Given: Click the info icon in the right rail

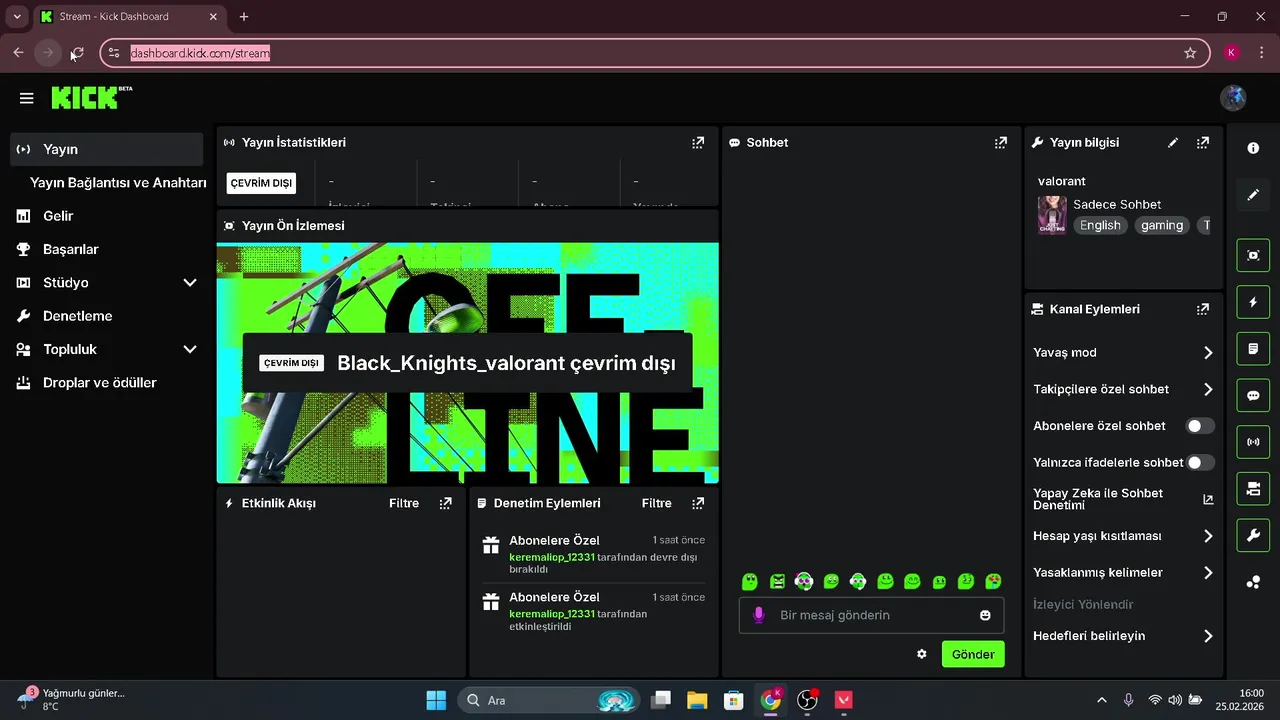Looking at the screenshot, I should coord(1253,148).
